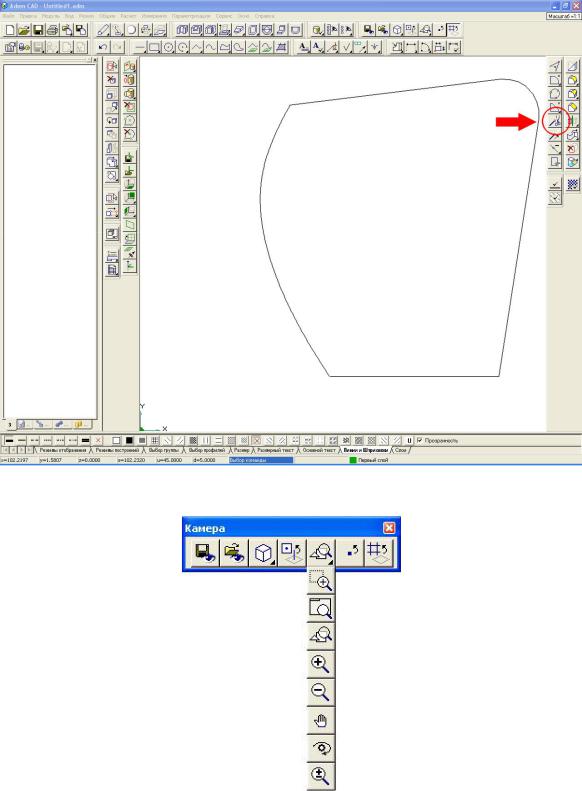Zoom in with the plus magnifier
This screenshot has height=791, width=582.
(x=321, y=664)
